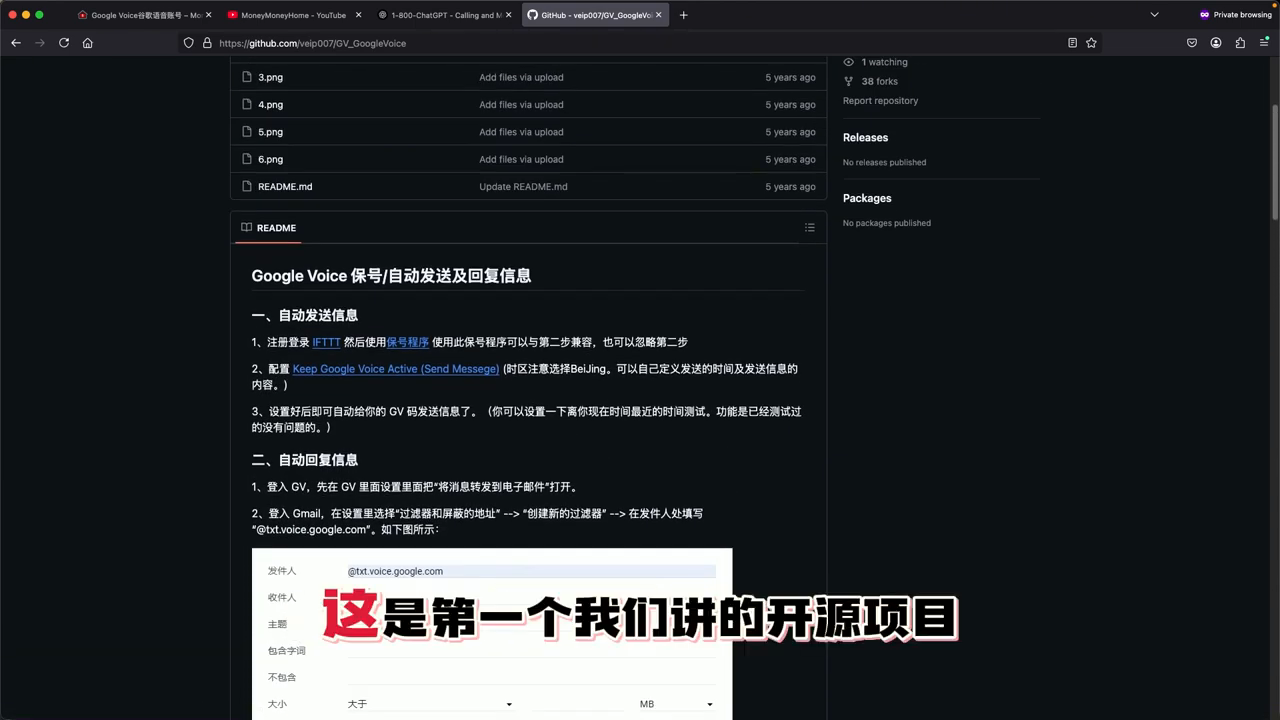Click the heading '一、自动发送信息'

click(304, 315)
